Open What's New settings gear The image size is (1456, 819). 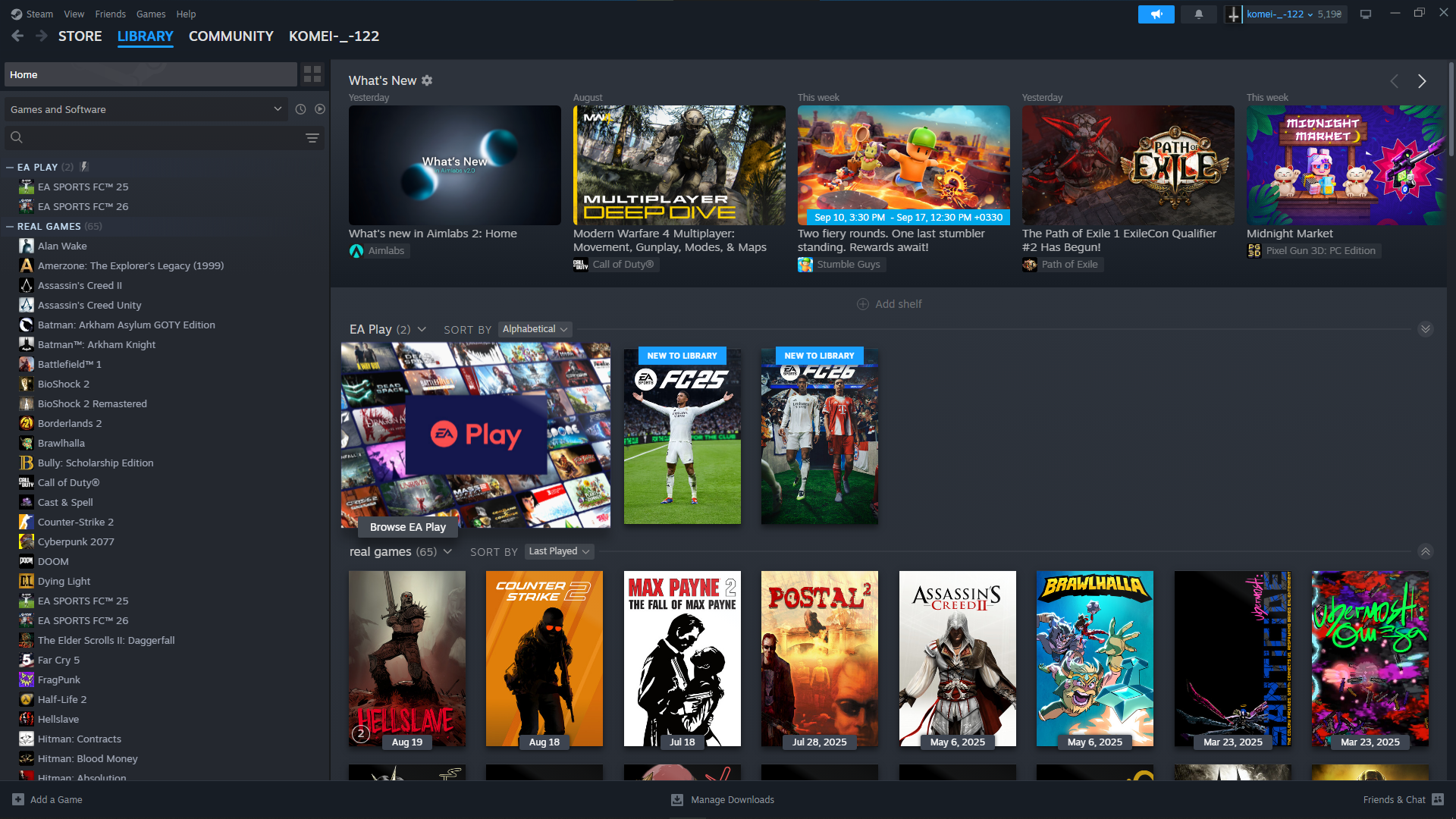[427, 80]
